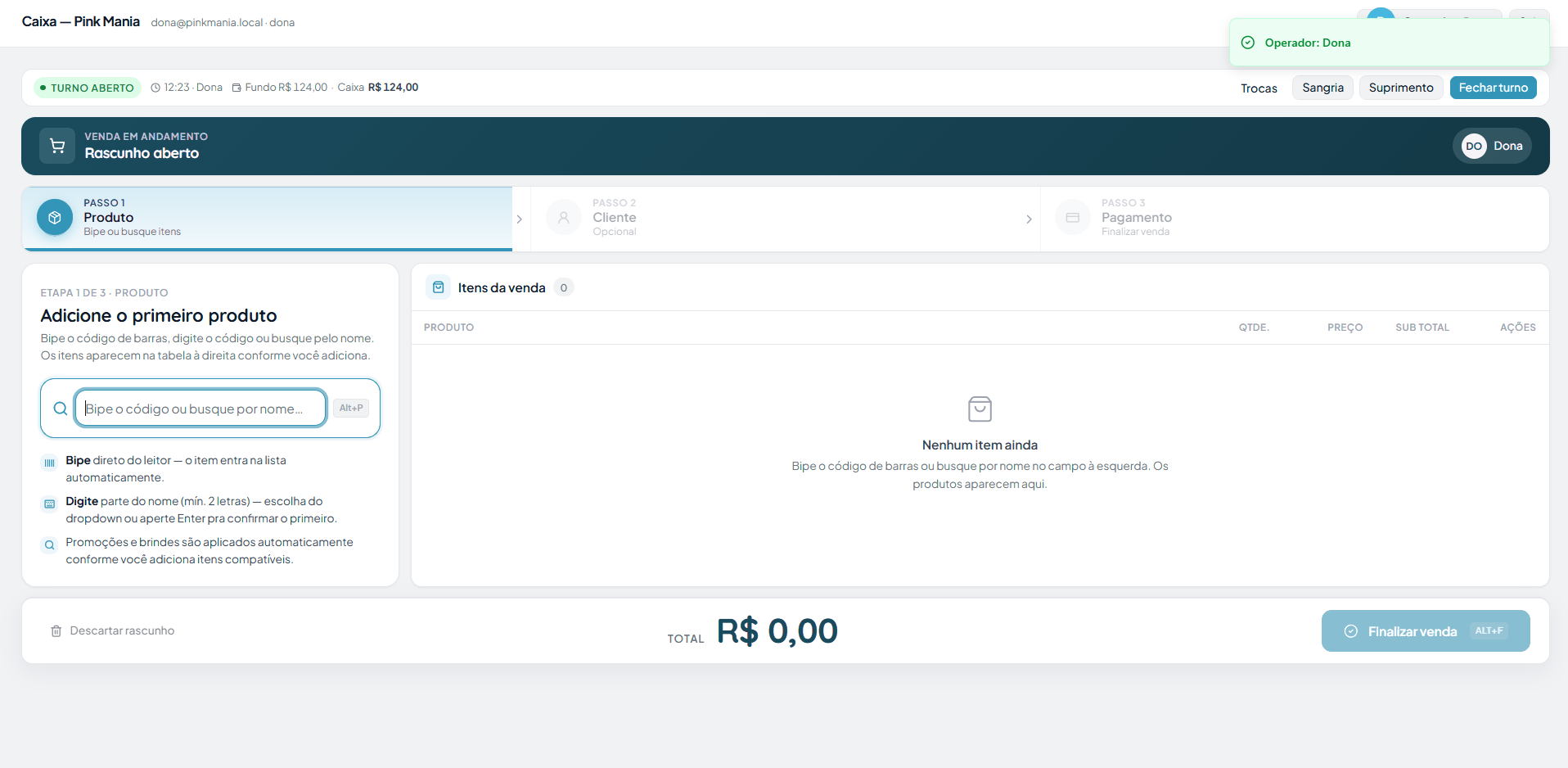Click the Pagamento step card icon
This screenshot has width=1568, height=768.
[x=1073, y=218]
